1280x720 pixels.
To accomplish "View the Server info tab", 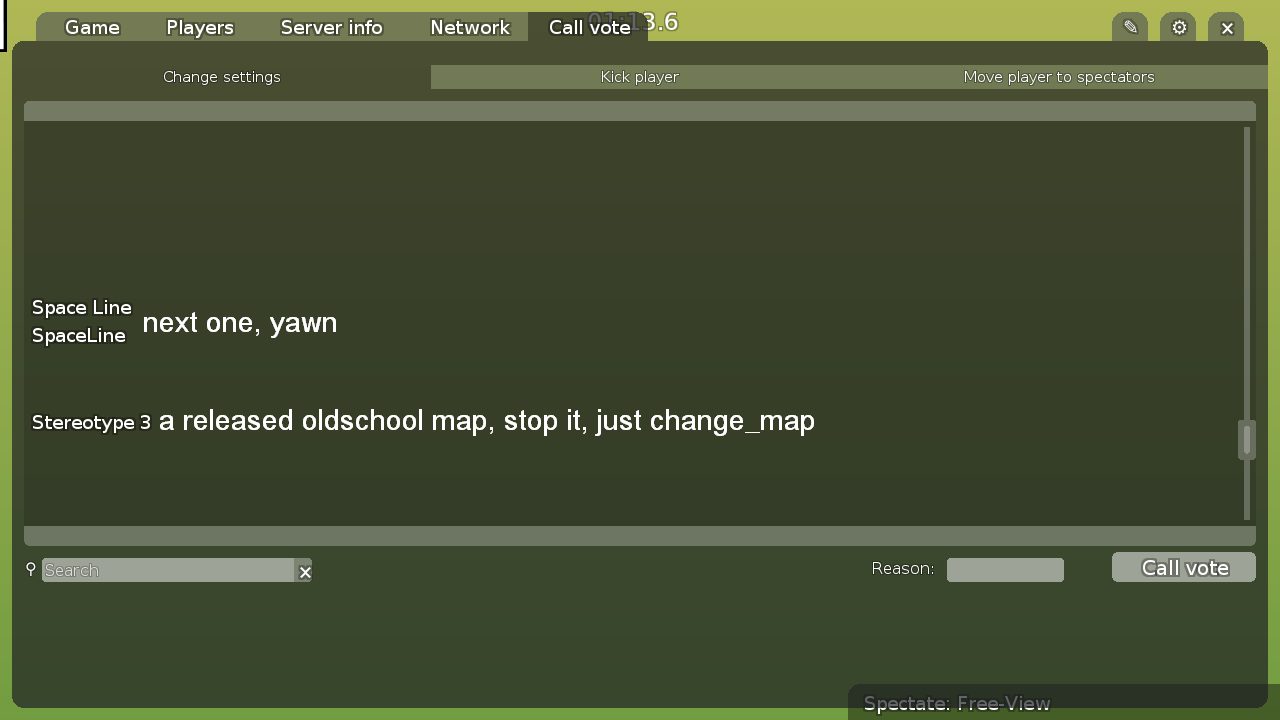I will click(x=331, y=27).
